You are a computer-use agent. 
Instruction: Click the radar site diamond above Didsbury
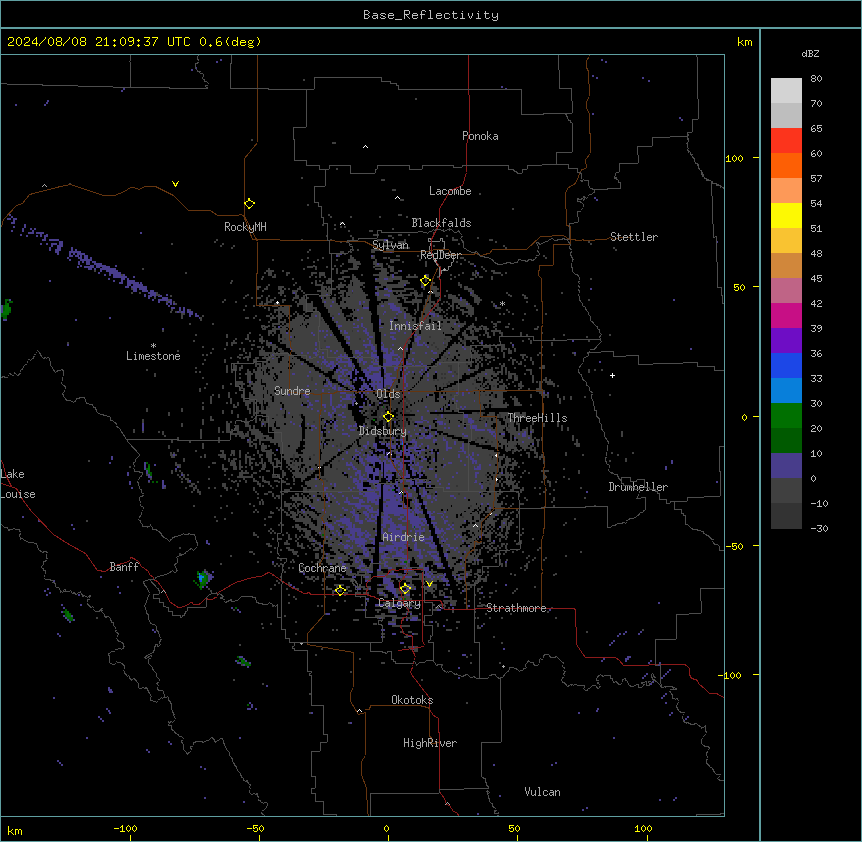[x=388, y=417]
